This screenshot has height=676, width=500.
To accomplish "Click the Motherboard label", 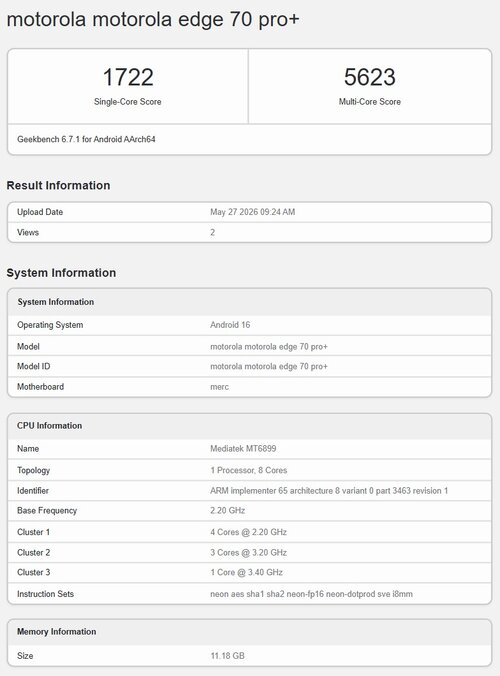I will tap(41, 387).
